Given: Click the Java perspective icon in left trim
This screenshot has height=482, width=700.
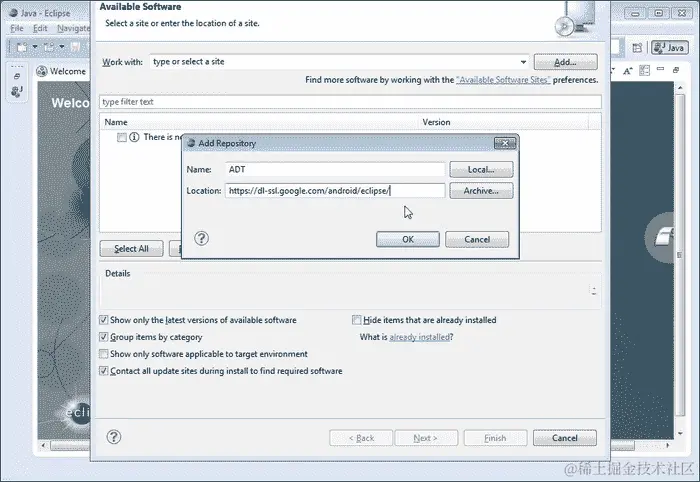Looking at the screenshot, I should pos(17,91).
